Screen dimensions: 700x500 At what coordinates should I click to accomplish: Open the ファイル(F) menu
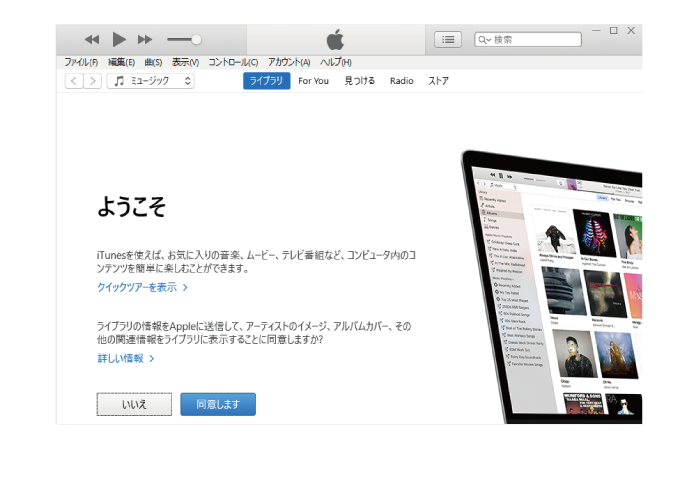click(81, 62)
